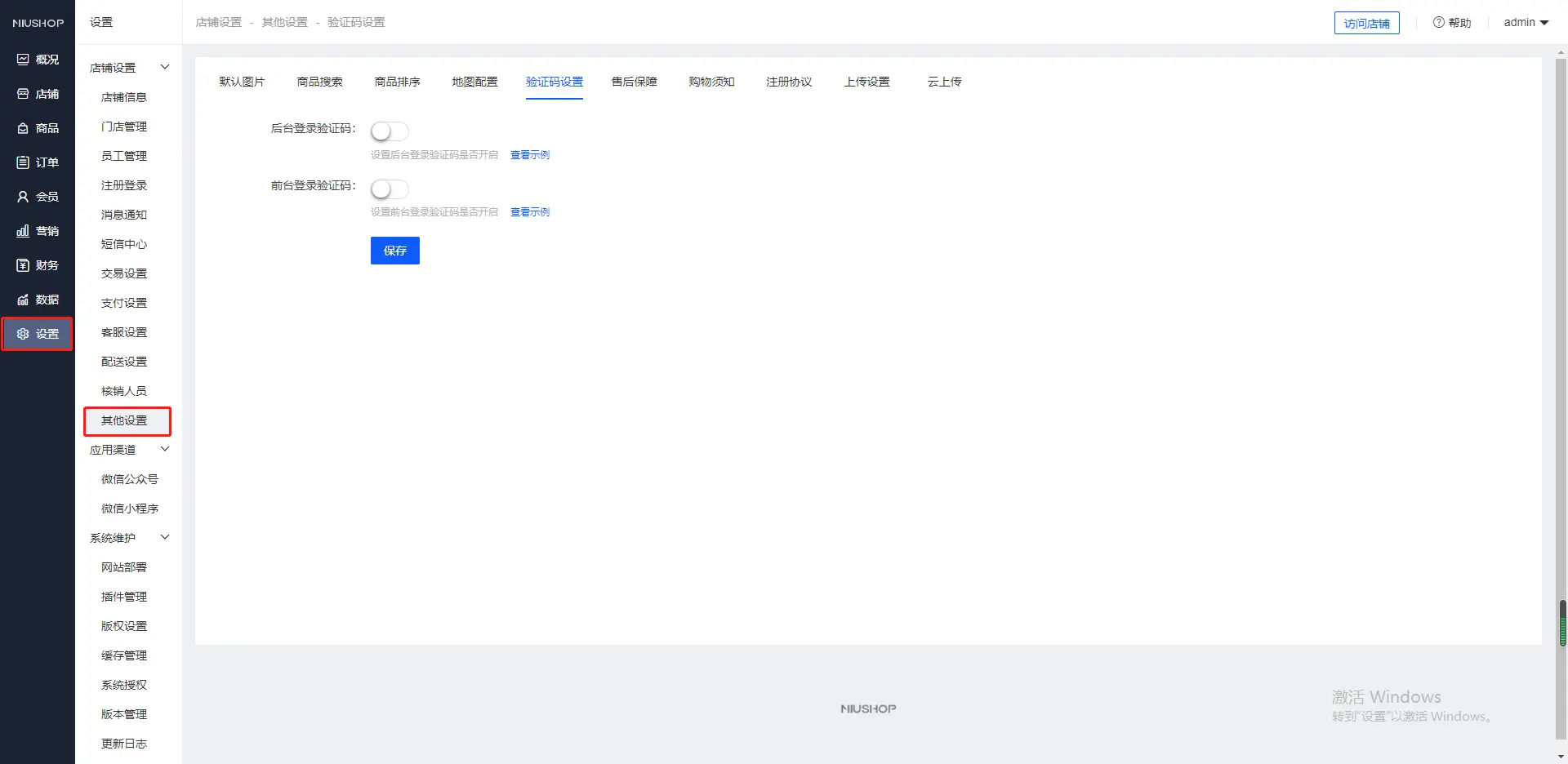The image size is (1568, 764).
Task: Switch to the 售后保障 tab
Action: pos(634,82)
